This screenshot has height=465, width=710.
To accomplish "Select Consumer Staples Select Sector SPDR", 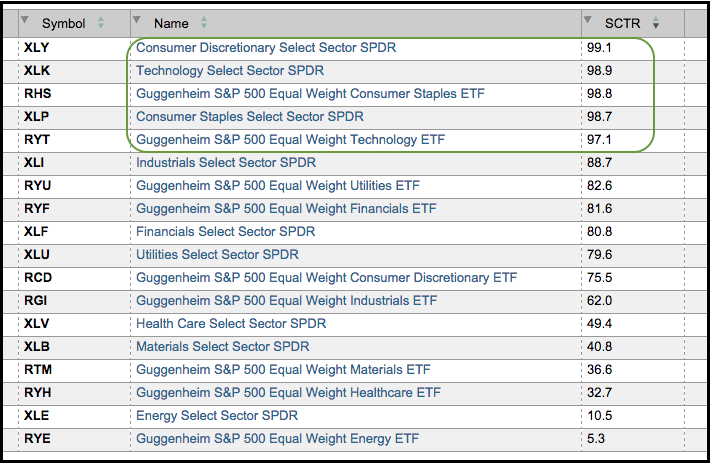I will tap(250, 117).
